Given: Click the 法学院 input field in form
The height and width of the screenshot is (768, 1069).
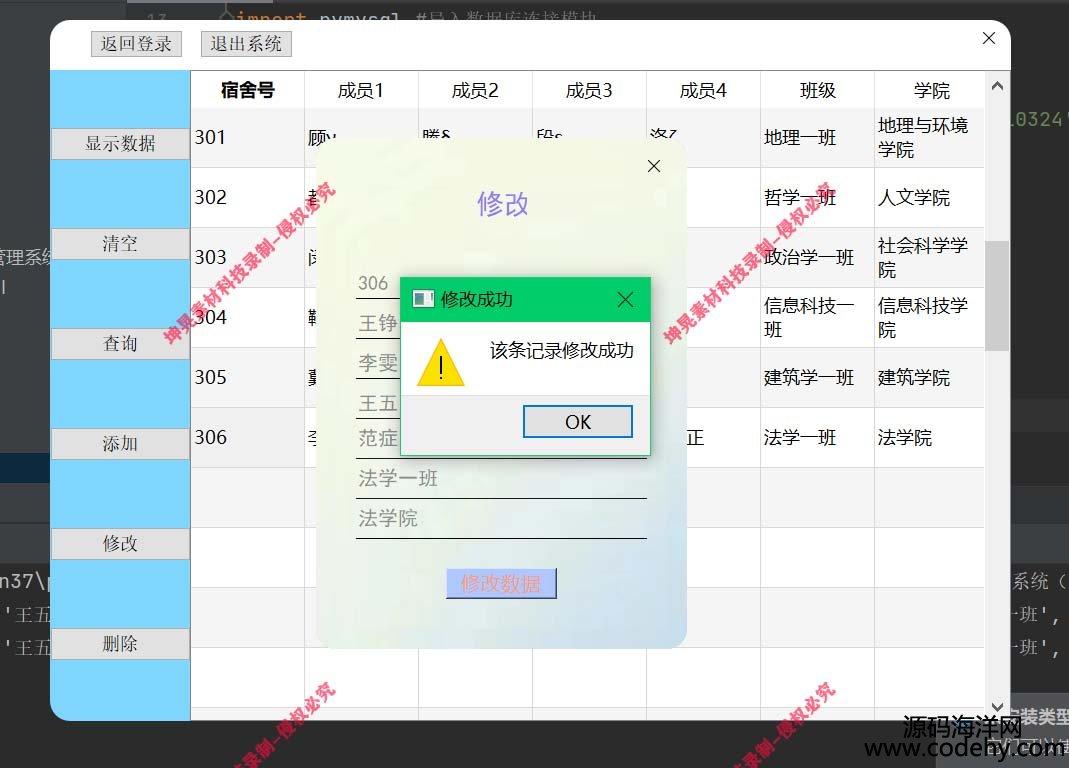Looking at the screenshot, I should (x=500, y=519).
